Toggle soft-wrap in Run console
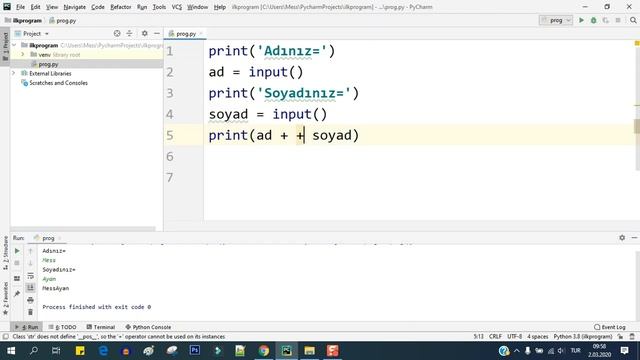The height and width of the screenshot is (360, 640). click(x=30, y=276)
